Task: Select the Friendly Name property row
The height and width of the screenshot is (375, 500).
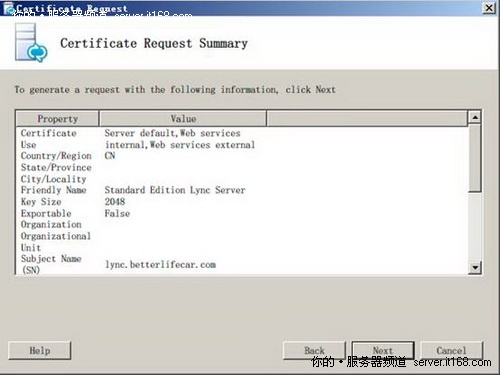Action: pos(241,190)
